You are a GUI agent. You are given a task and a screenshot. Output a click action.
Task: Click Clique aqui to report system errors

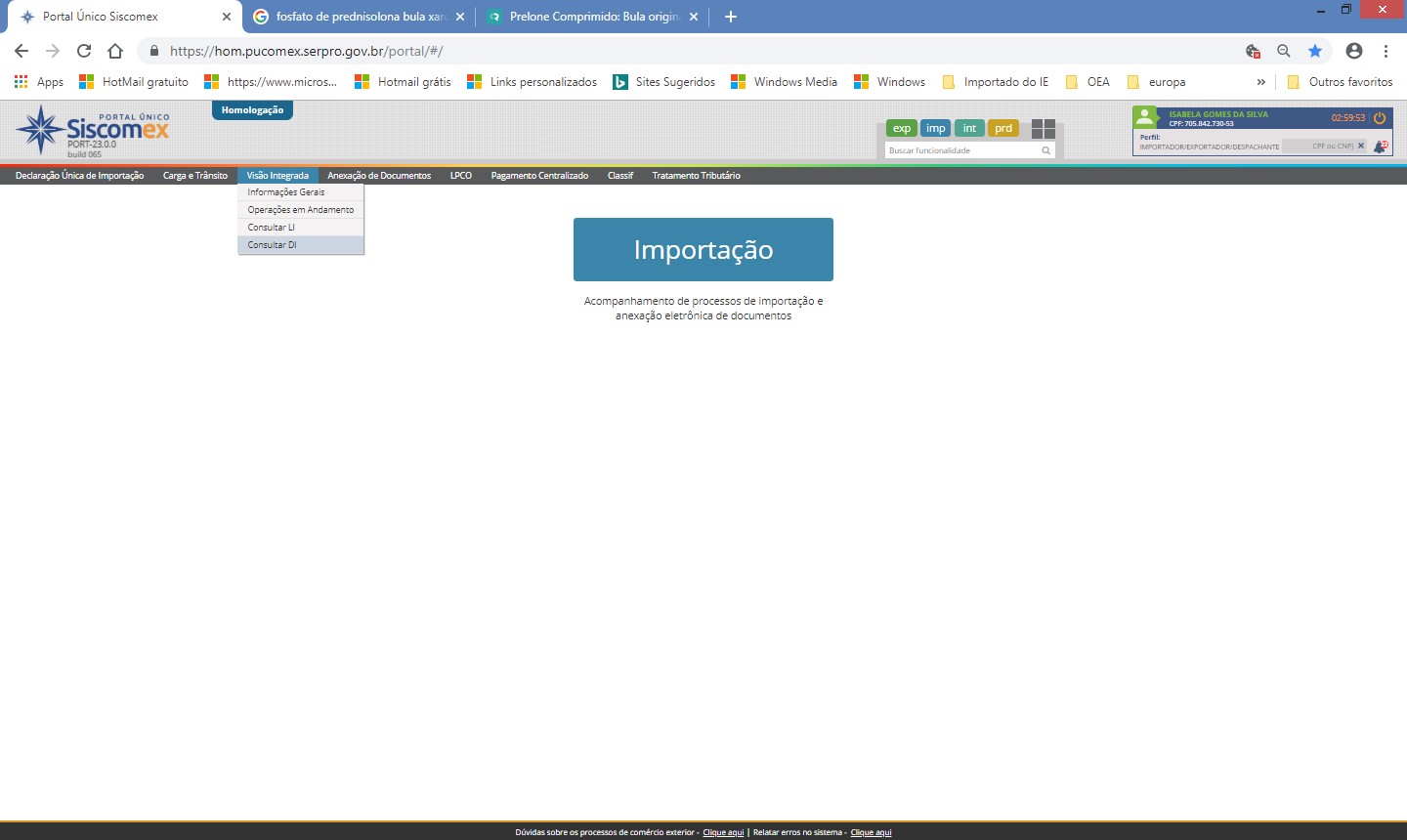[x=871, y=832]
